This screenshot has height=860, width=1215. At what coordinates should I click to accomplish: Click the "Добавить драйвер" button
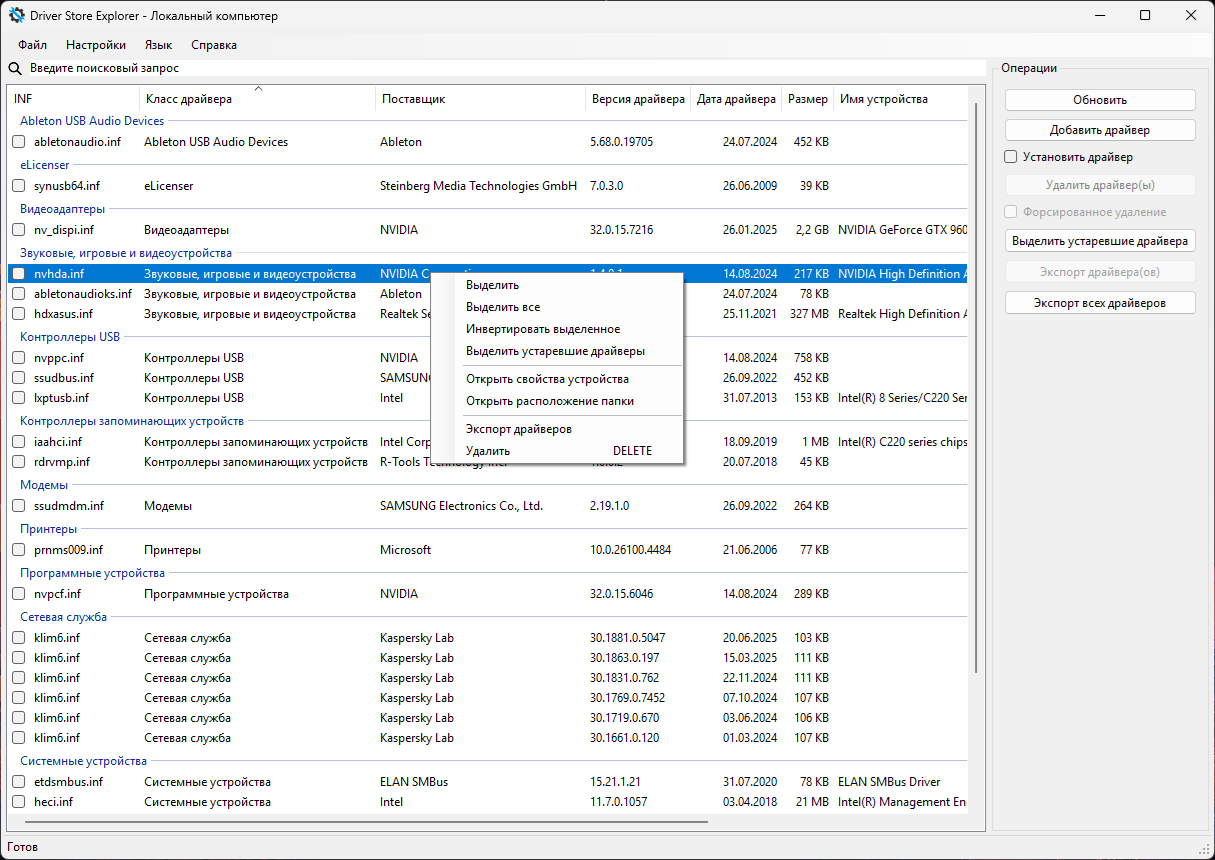[x=1100, y=130]
